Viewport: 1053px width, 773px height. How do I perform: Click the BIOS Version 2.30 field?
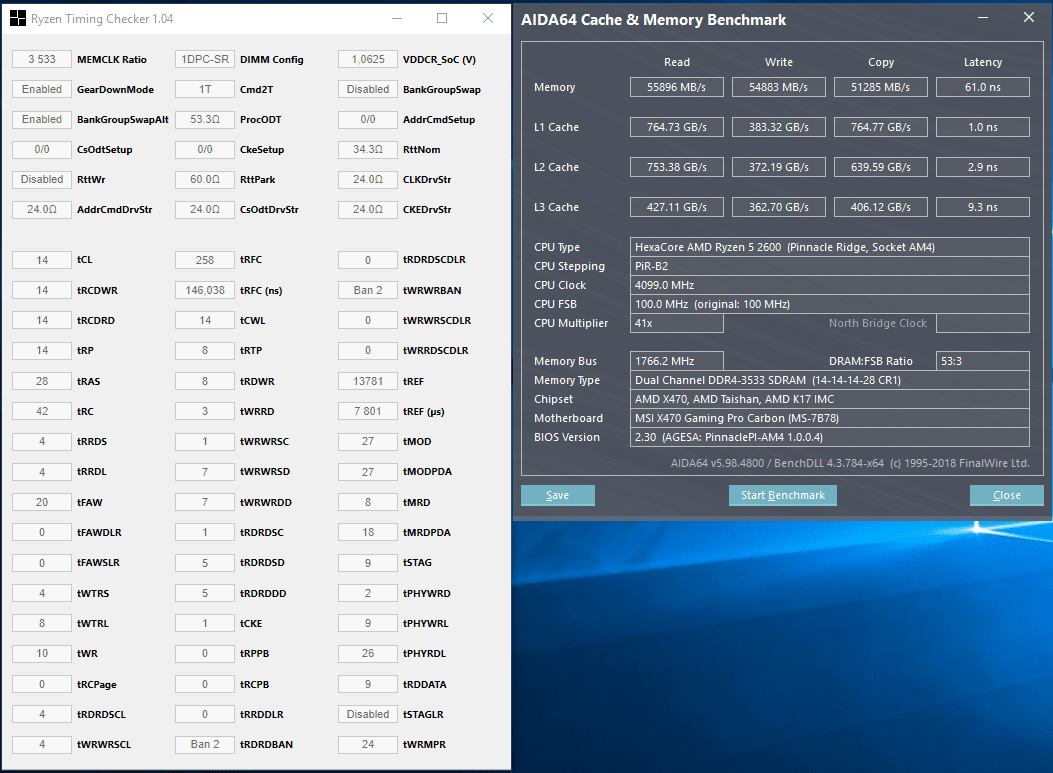point(829,437)
